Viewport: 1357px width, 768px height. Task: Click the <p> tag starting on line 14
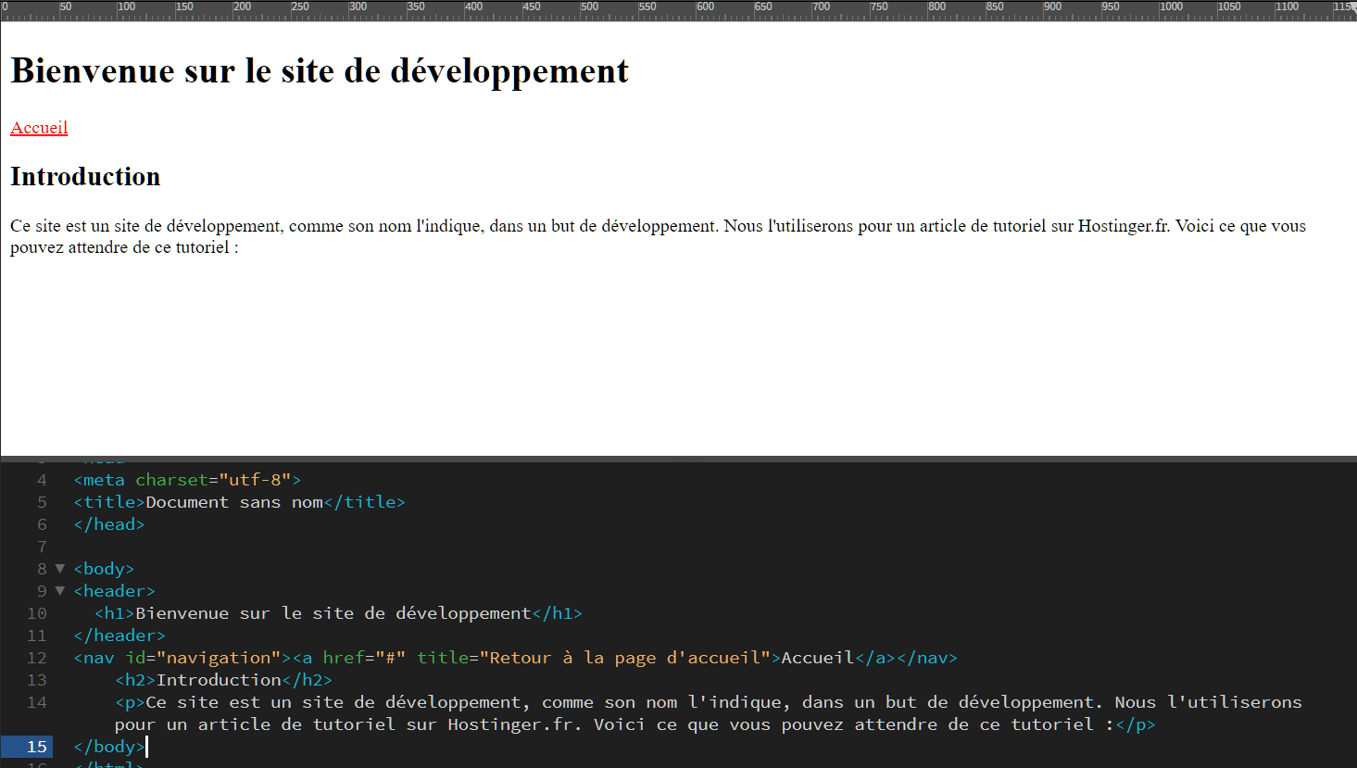point(128,701)
